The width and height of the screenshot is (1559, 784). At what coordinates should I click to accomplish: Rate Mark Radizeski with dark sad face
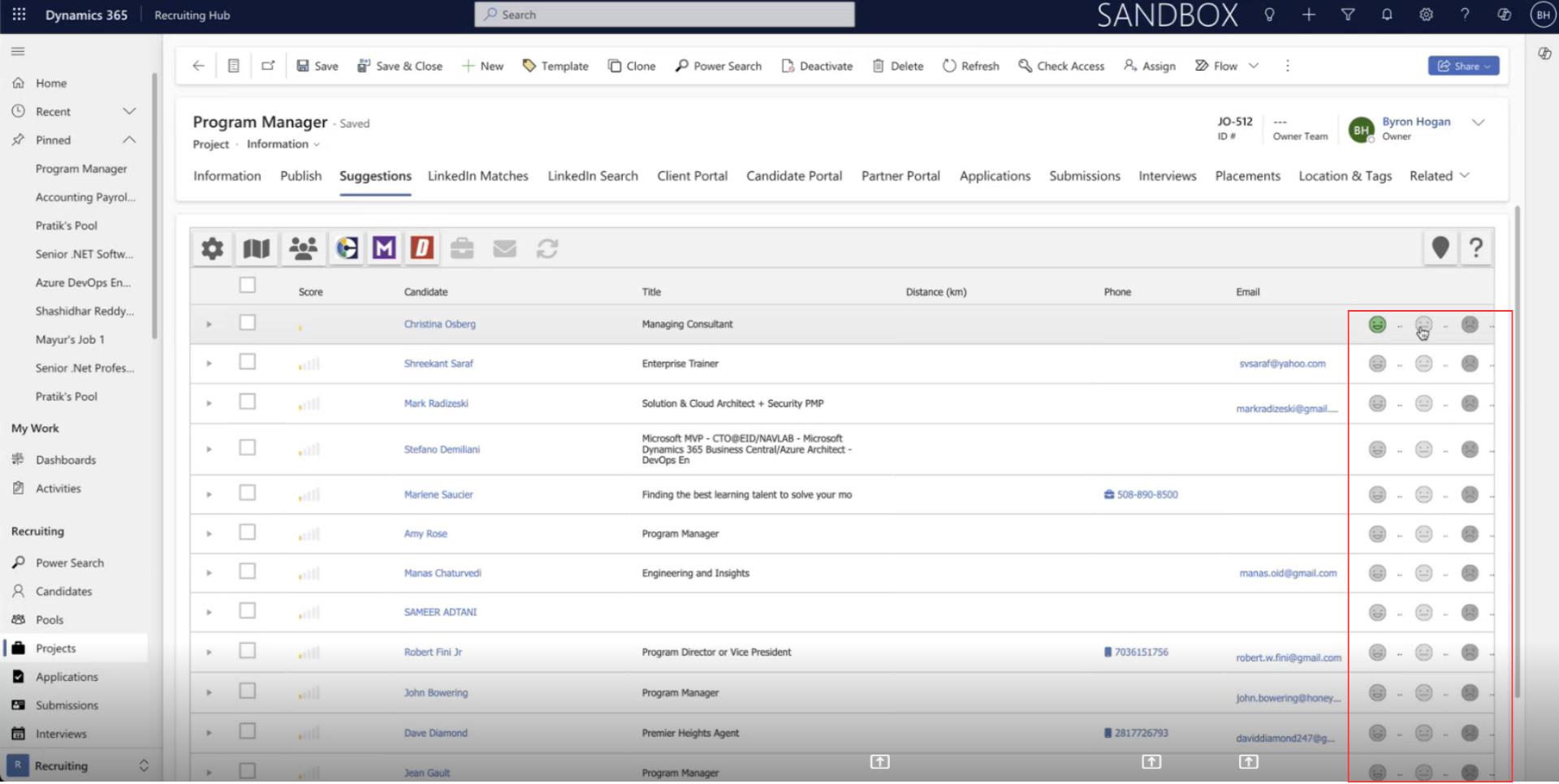point(1470,403)
